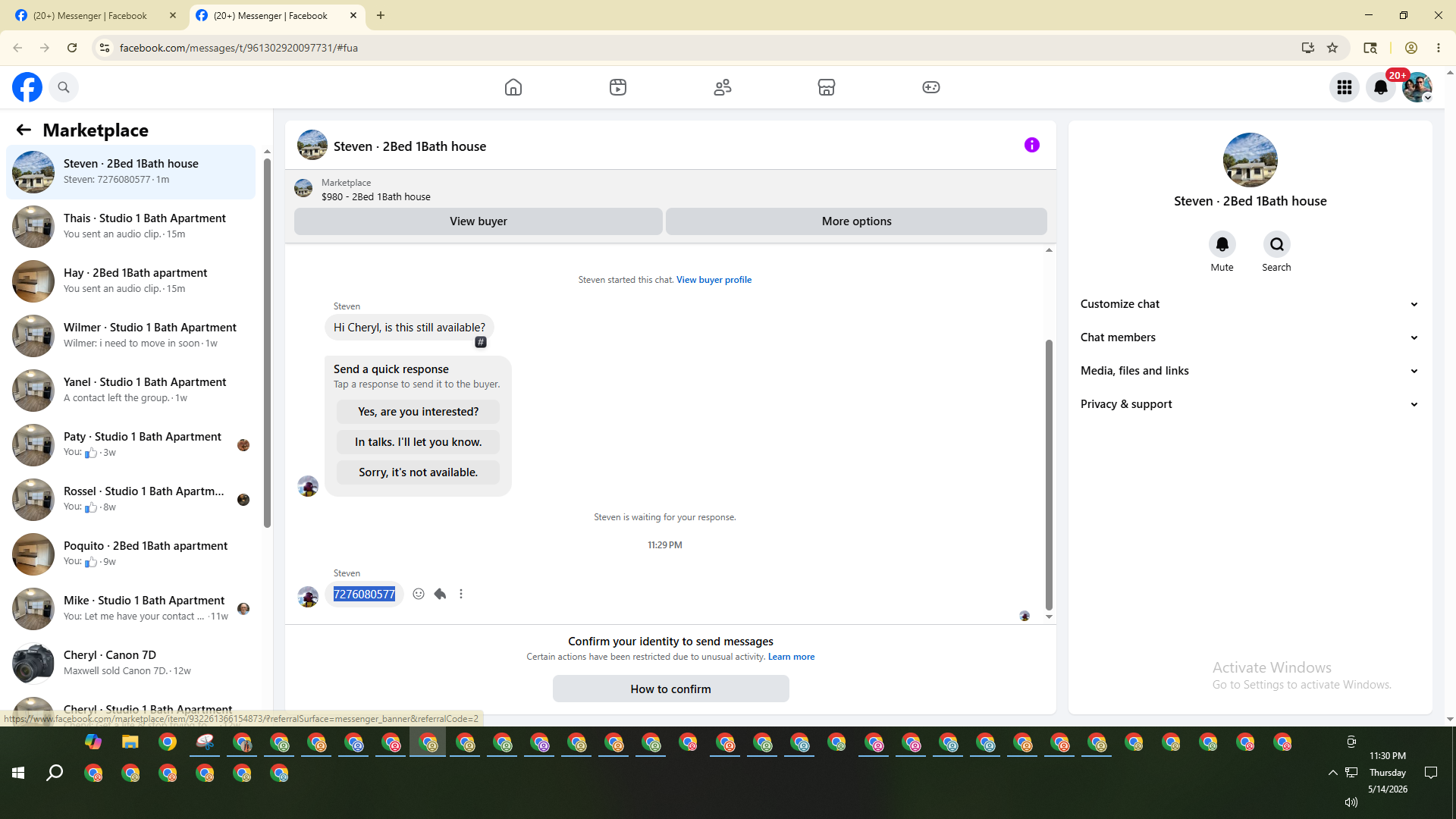The image size is (1456, 819).
Task: Open the Windows notification center
Action: [1431, 773]
